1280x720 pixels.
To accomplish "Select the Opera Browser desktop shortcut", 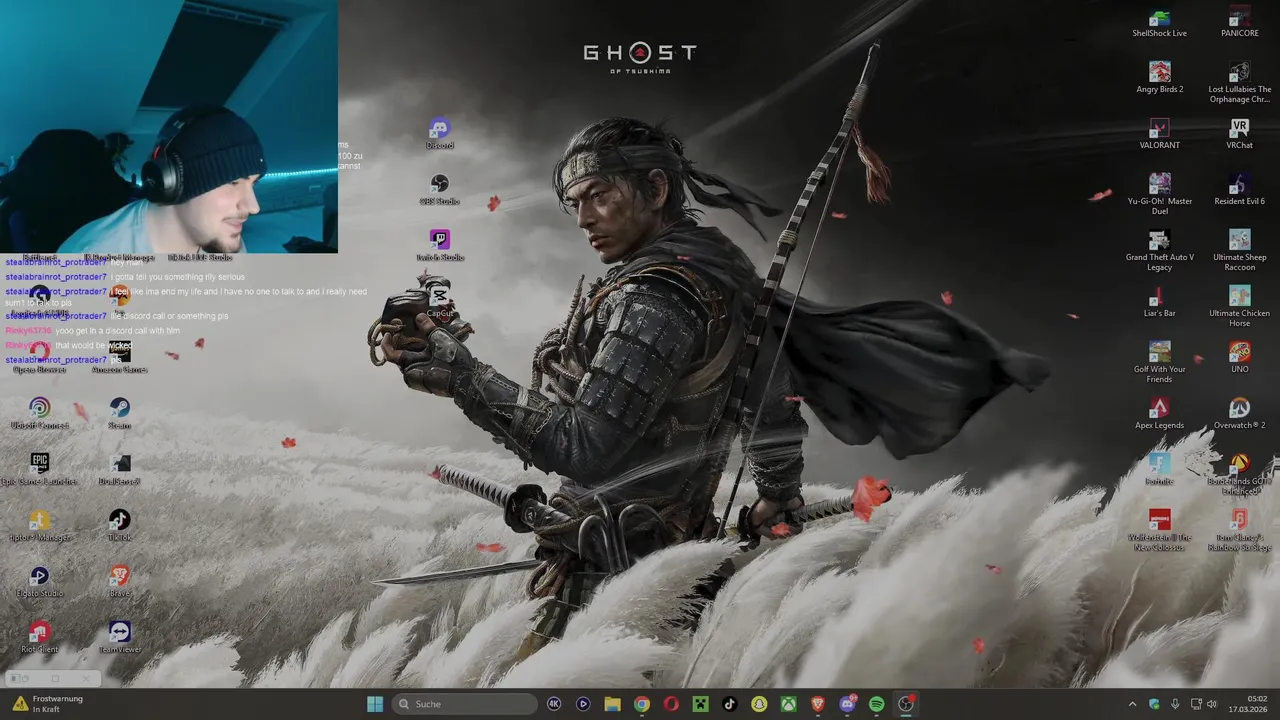I will click(39, 357).
